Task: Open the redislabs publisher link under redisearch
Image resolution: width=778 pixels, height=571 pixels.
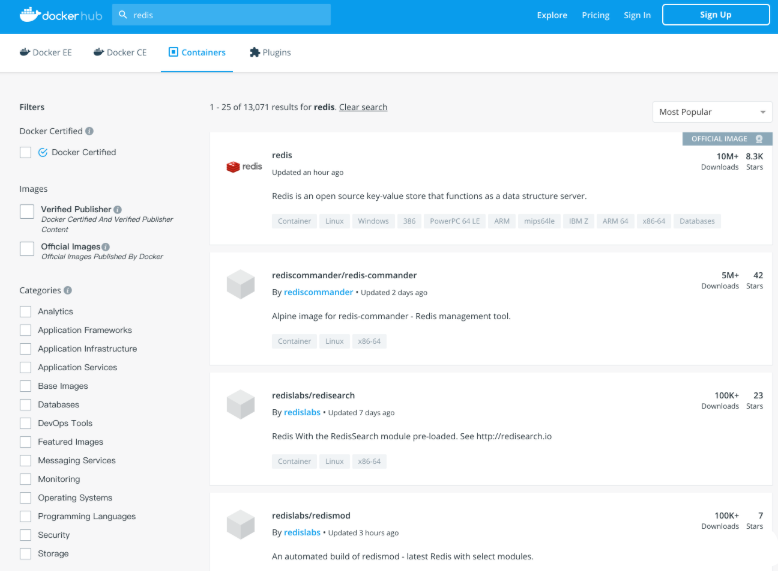Action: 302,412
